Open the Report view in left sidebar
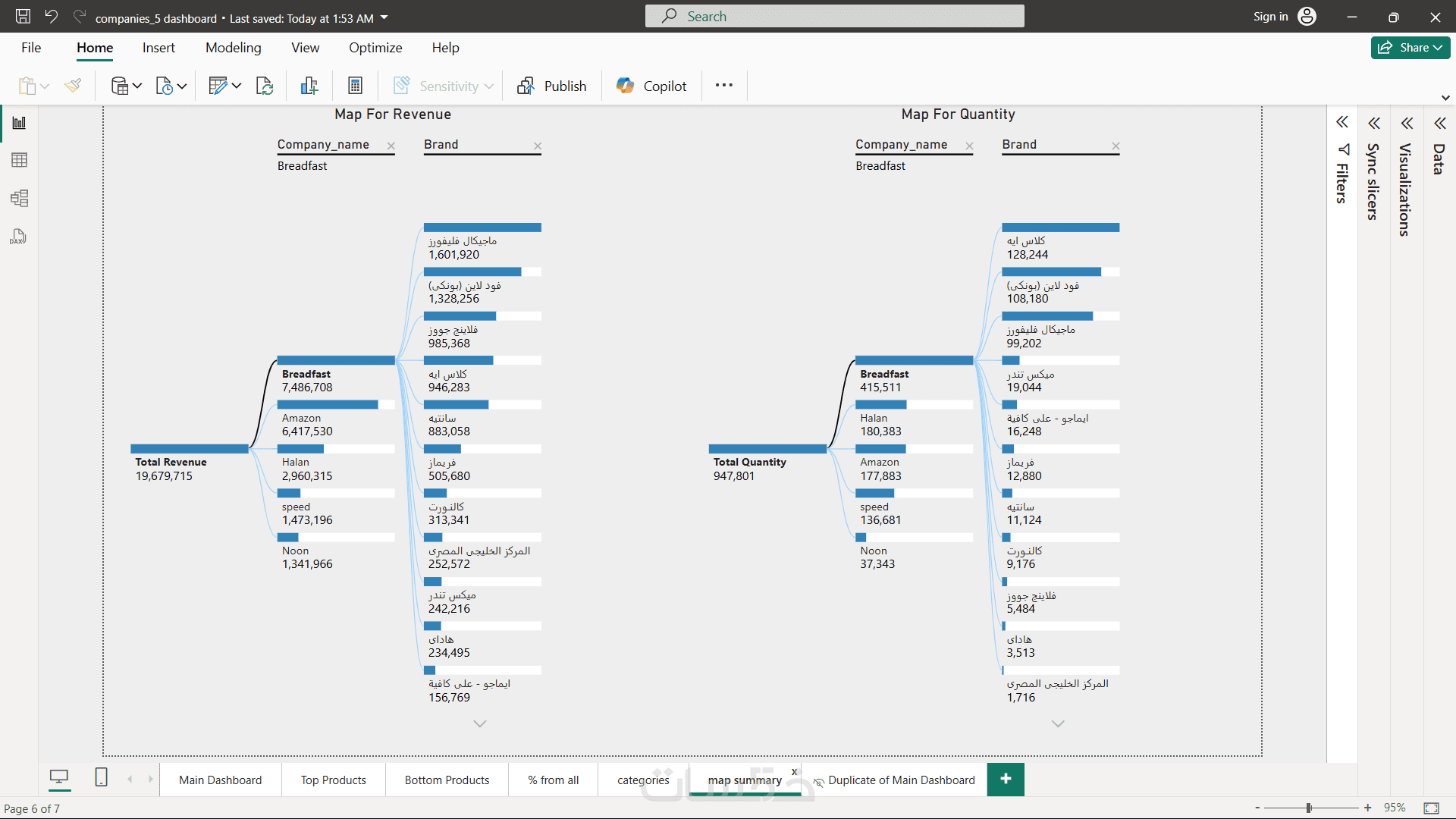 click(x=19, y=123)
